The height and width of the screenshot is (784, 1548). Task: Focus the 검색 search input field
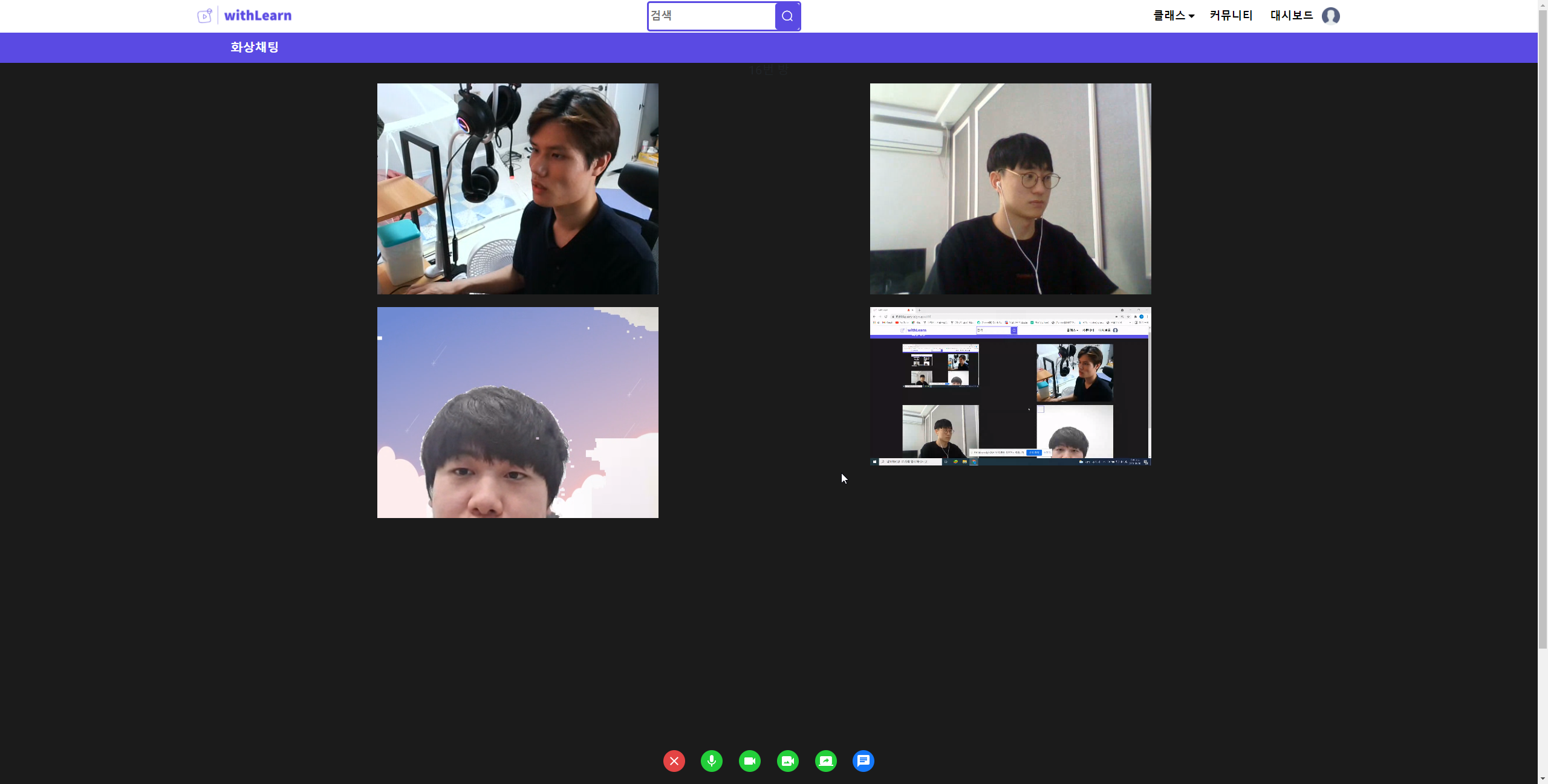pyautogui.click(x=711, y=16)
